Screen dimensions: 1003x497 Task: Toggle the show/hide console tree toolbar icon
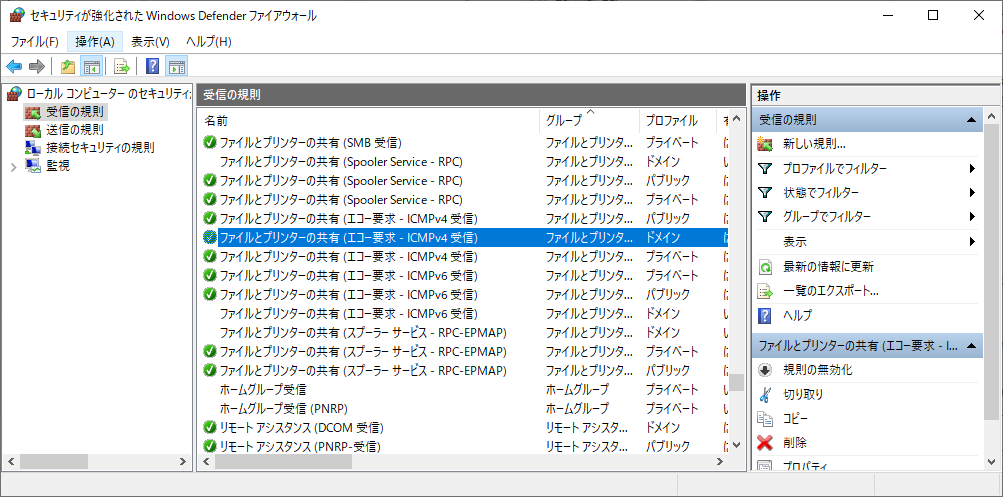tap(91, 66)
